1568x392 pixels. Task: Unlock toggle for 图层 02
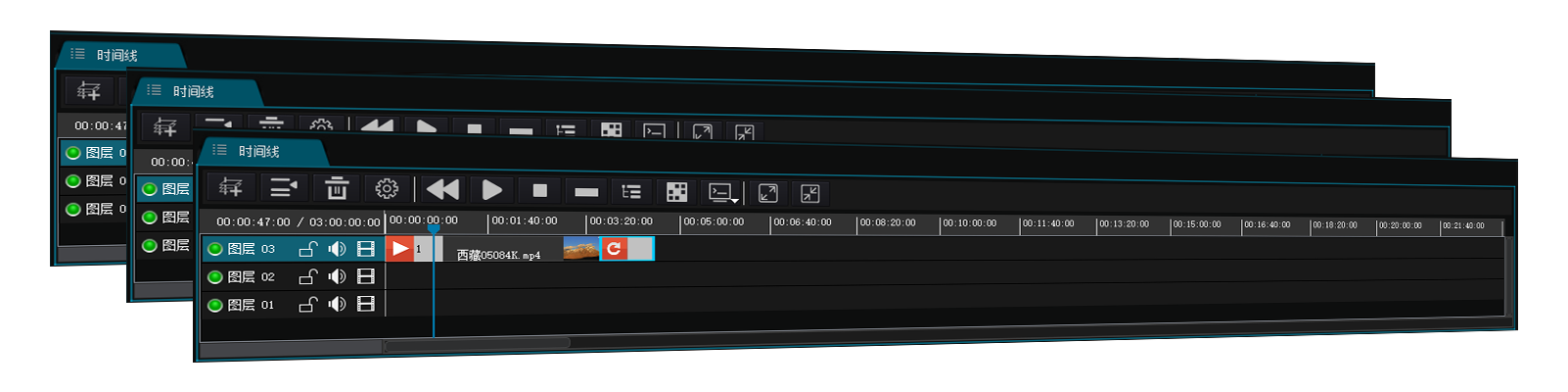(307, 277)
